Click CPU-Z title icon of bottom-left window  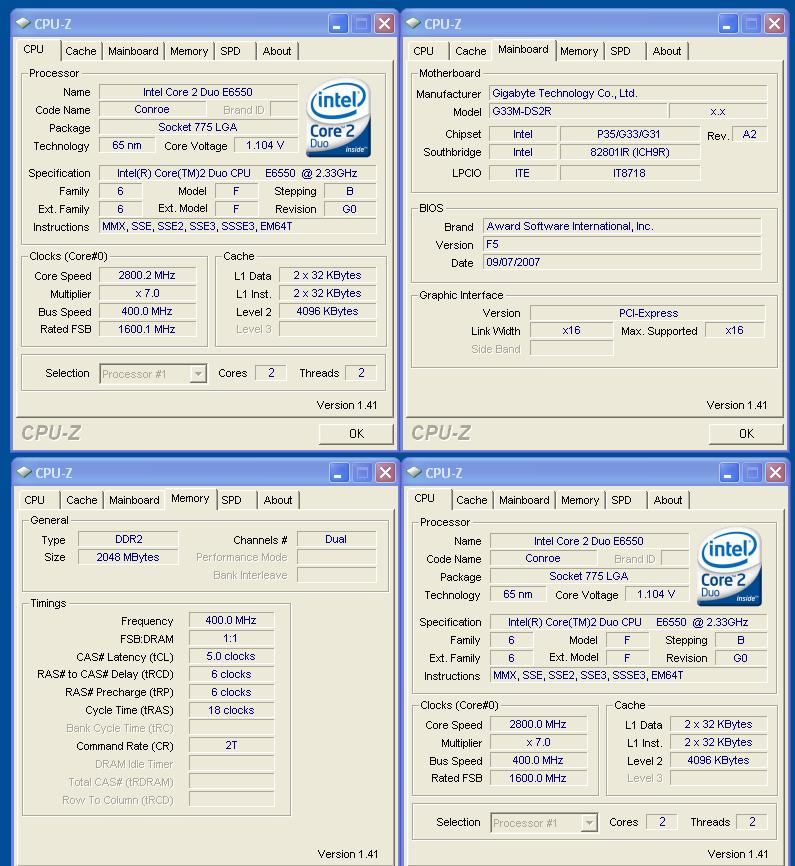pyautogui.click(x=24, y=472)
